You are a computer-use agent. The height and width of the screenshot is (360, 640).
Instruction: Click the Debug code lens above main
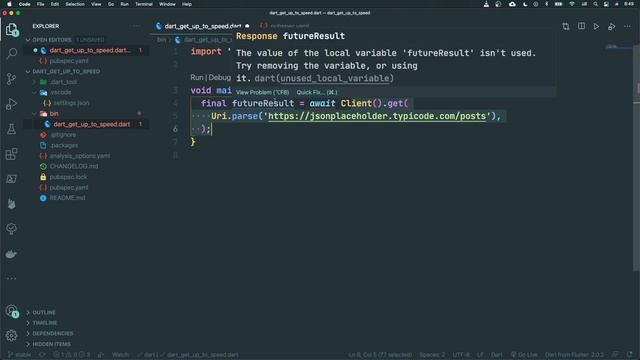(x=220, y=78)
